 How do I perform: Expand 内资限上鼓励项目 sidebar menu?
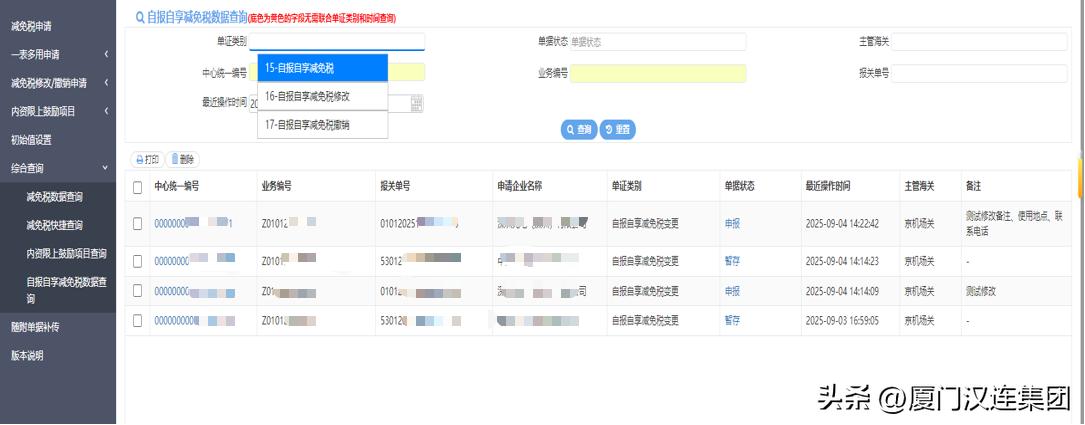(x=58, y=111)
